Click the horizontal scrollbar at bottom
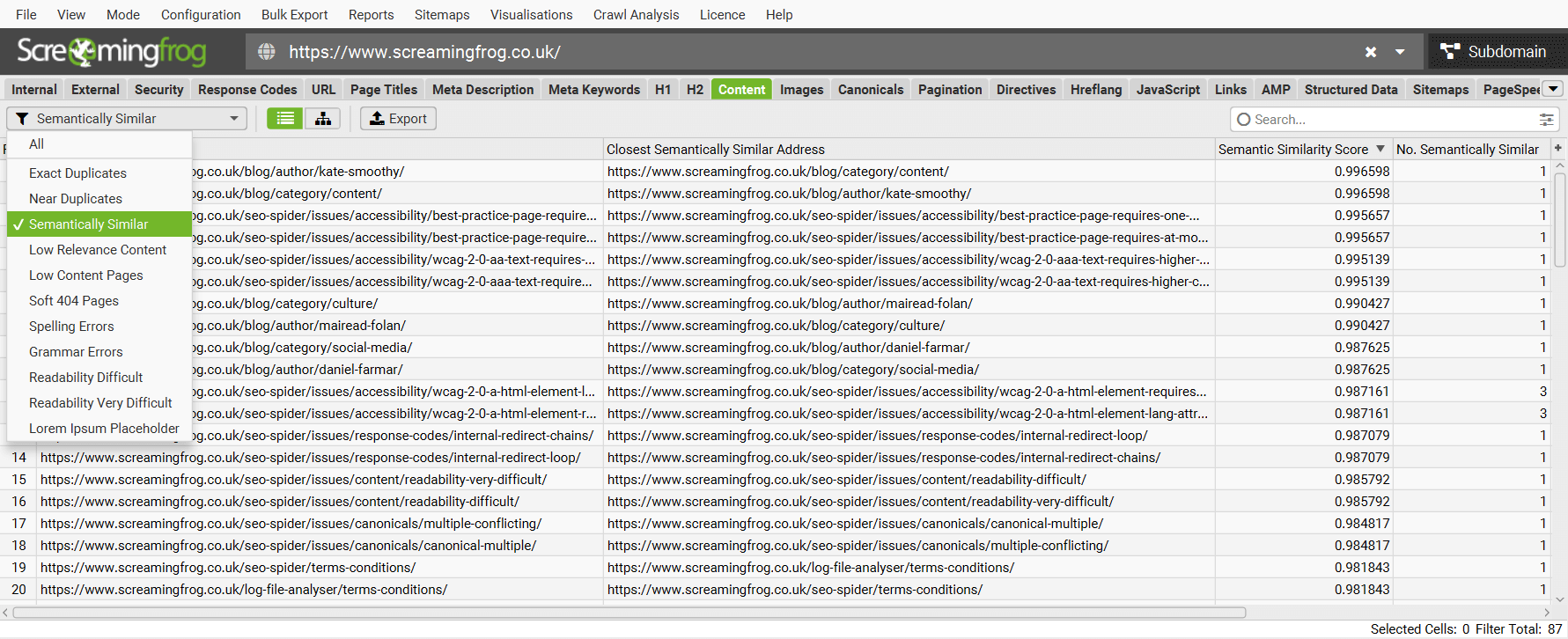This screenshot has height=639, width=1568. click(629, 613)
